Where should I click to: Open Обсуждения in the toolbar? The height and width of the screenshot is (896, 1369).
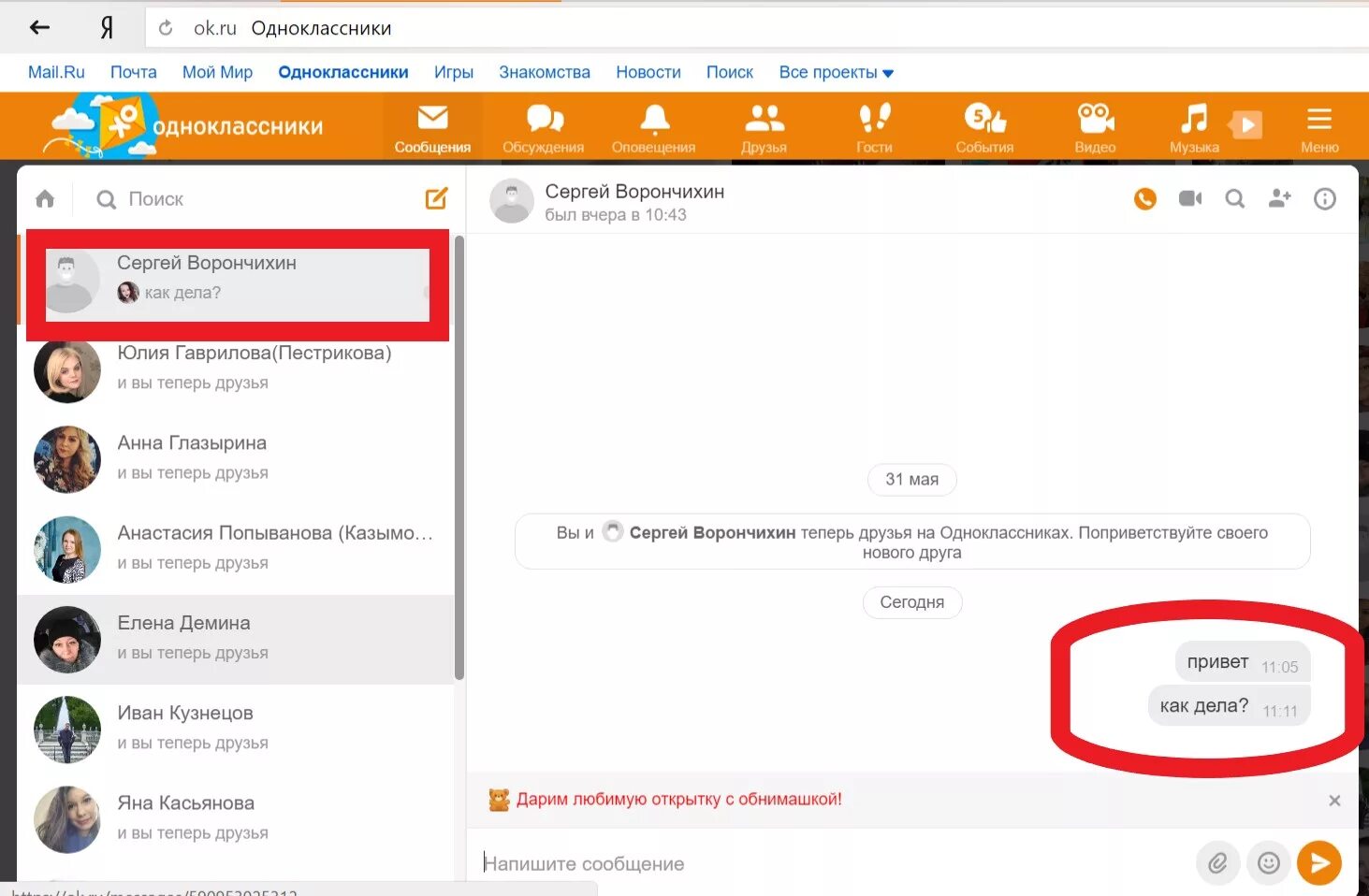(x=544, y=128)
